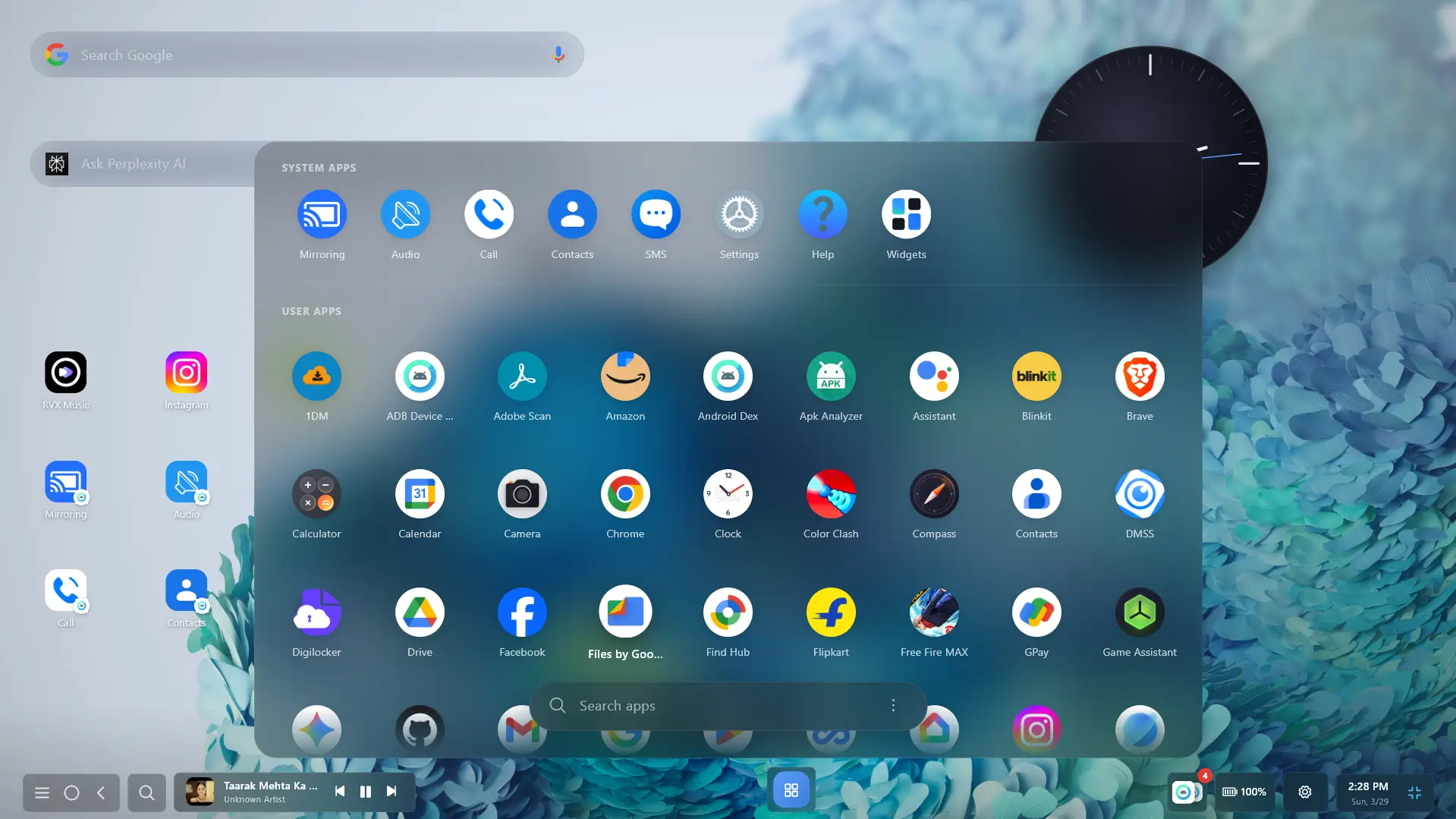Tap the taskbar home circle button
This screenshot has width=1456, height=819.
[71, 792]
